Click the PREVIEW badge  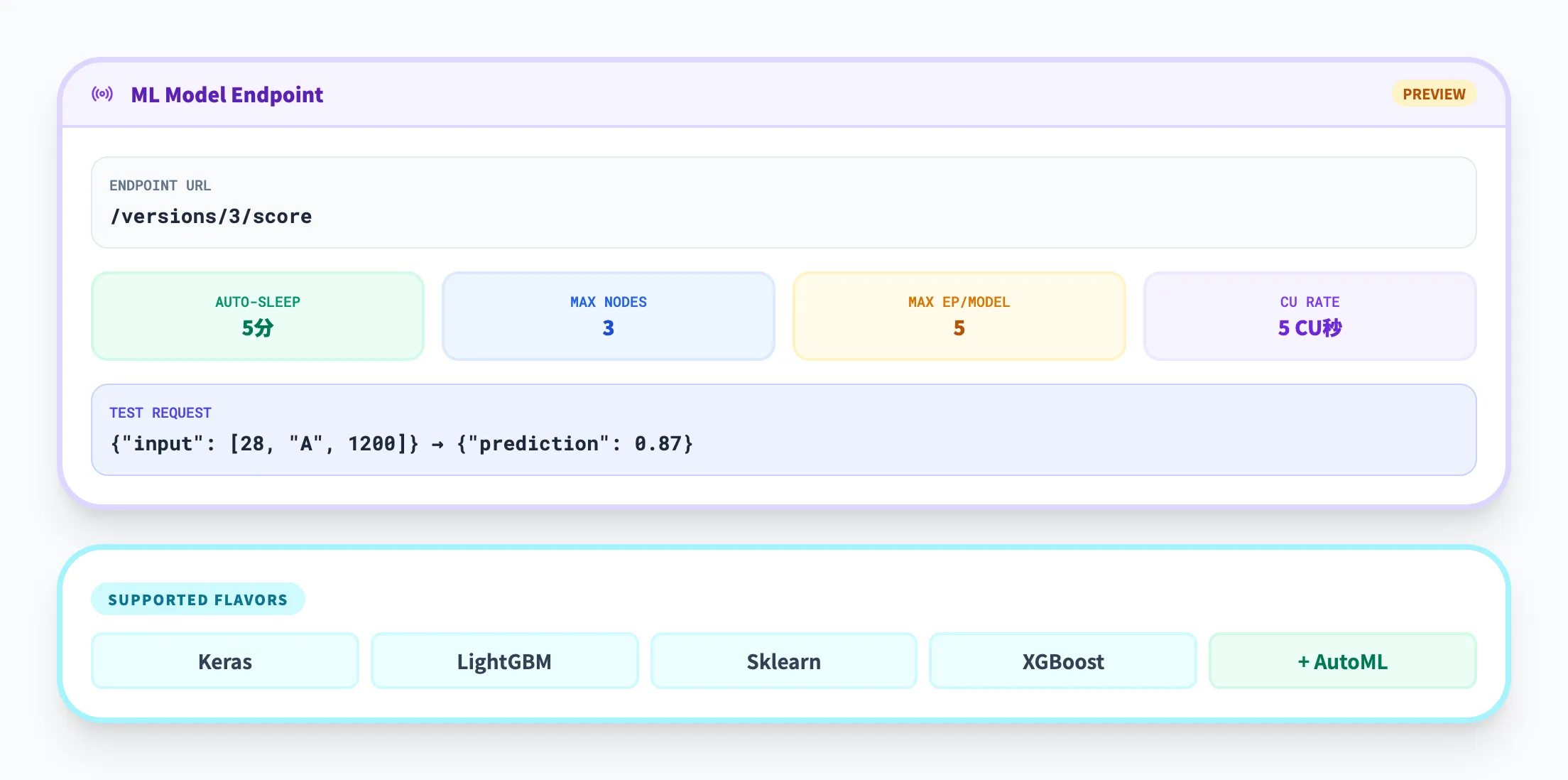tap(1433, 94)
